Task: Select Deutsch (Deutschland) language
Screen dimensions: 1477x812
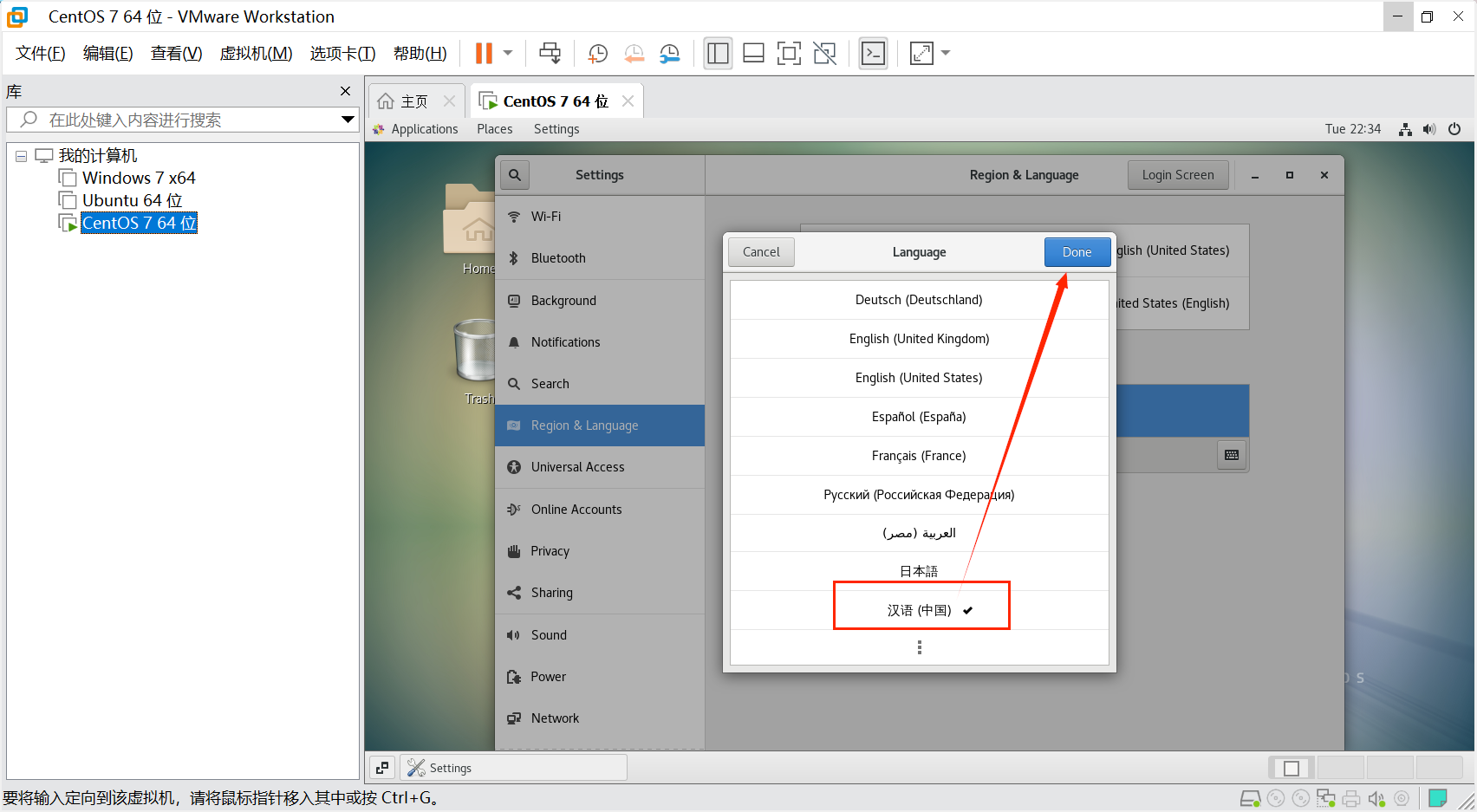Action: tap(919, 300)
